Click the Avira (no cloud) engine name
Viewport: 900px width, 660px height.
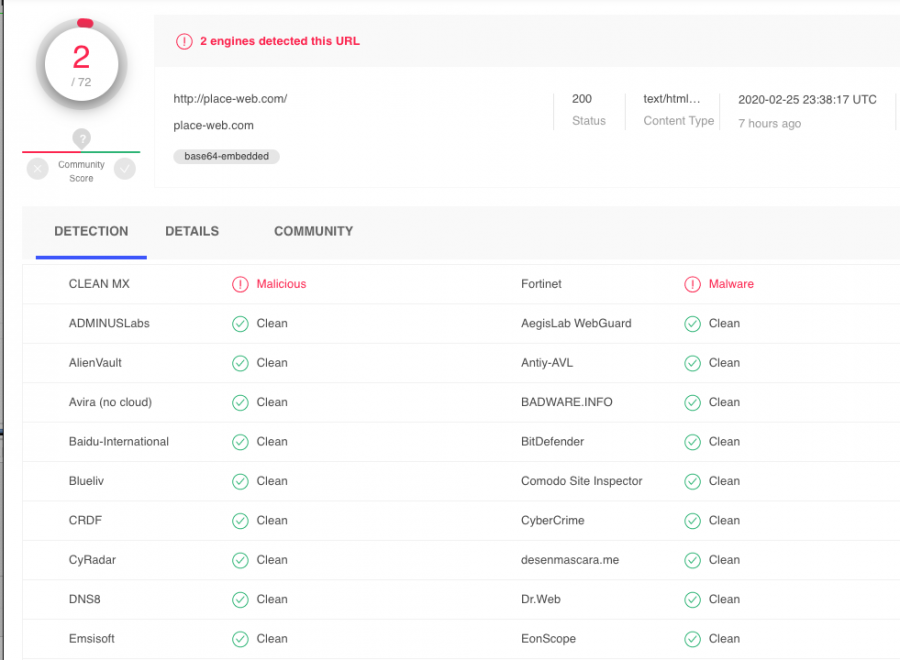coord(110,402)
